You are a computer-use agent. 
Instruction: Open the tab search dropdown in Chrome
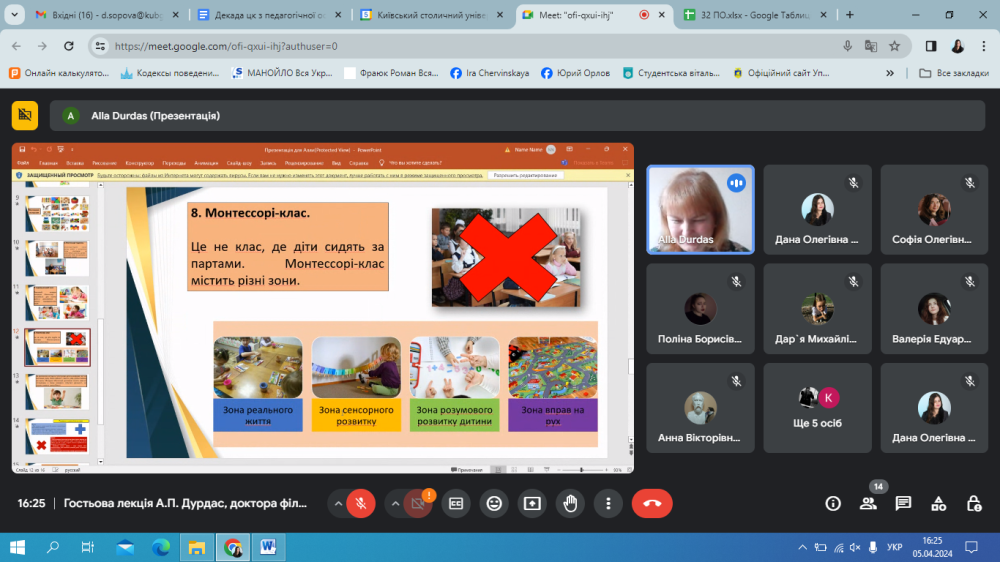[x=14, y=15]
